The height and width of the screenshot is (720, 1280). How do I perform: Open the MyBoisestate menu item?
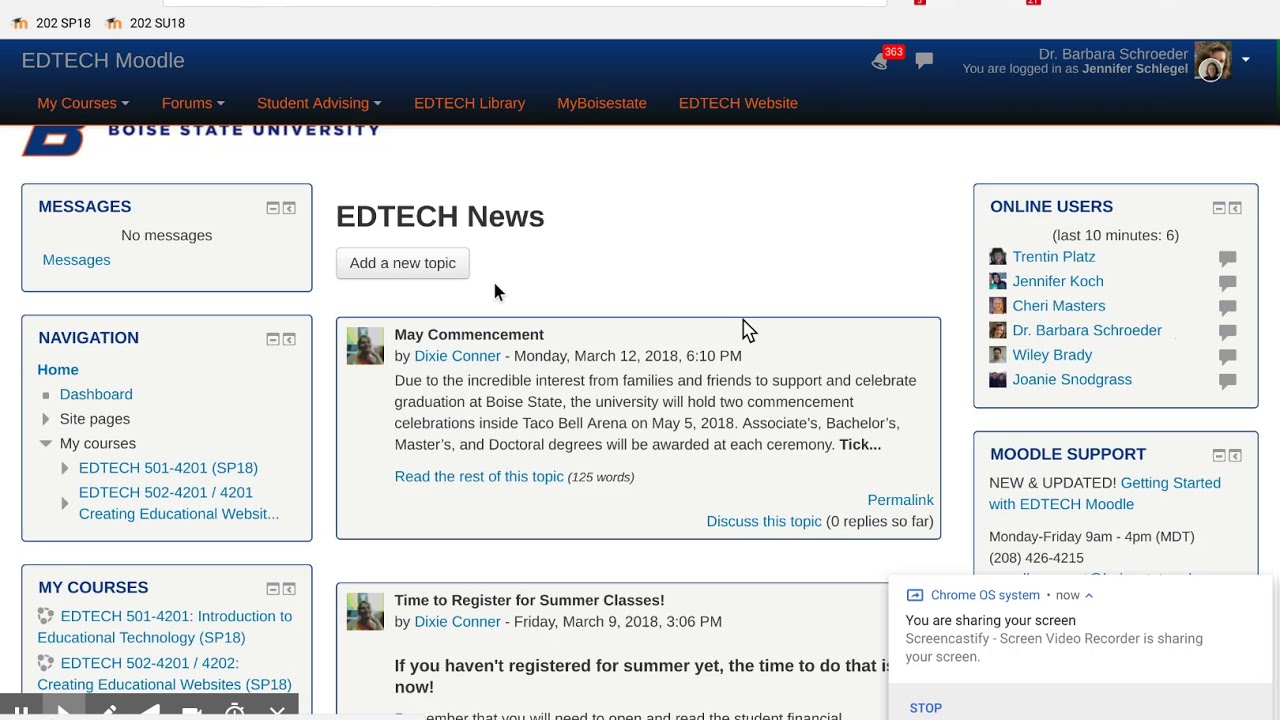click(x=602, y=103)
